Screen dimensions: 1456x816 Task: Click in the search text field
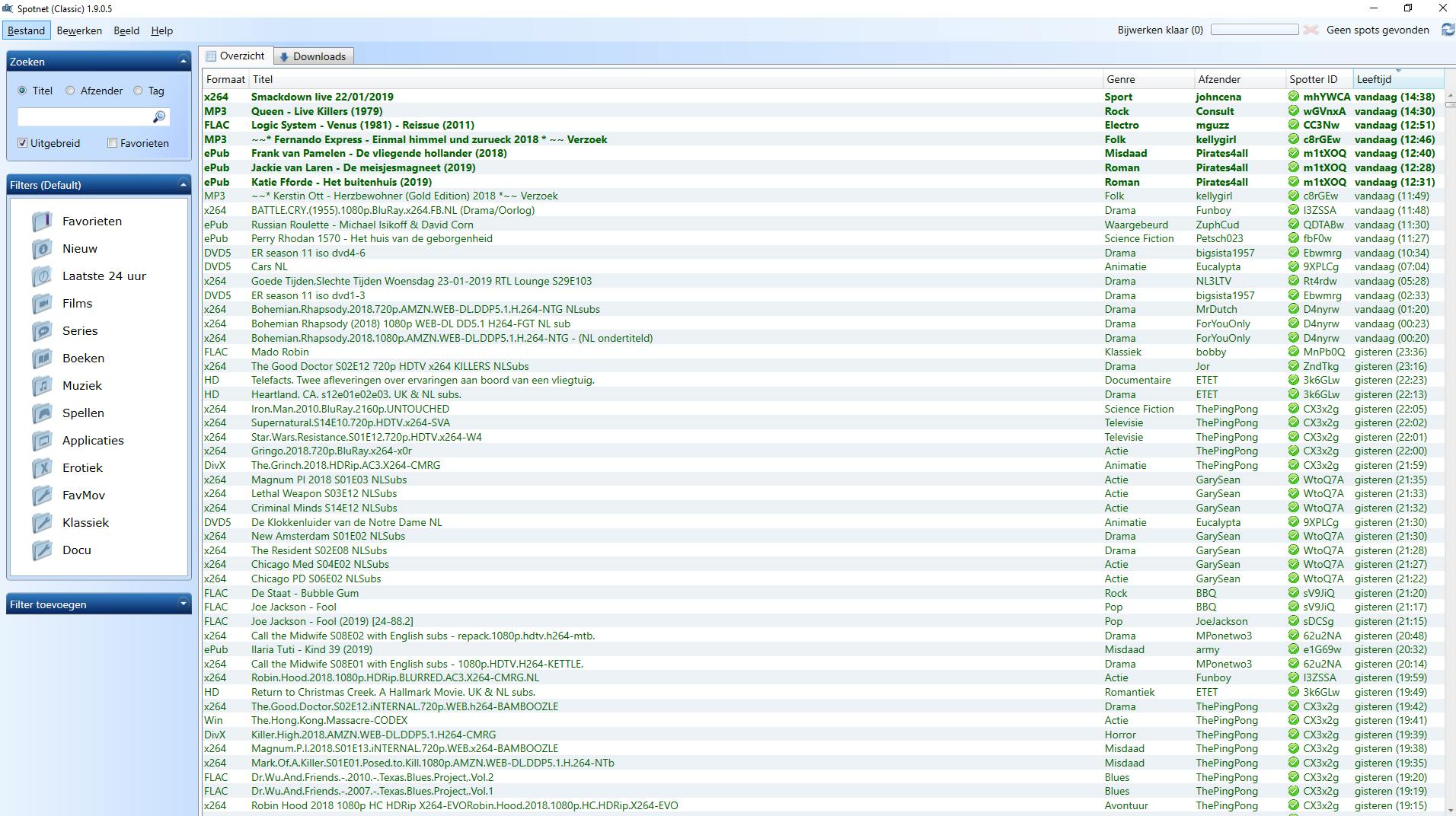[84, 116]
